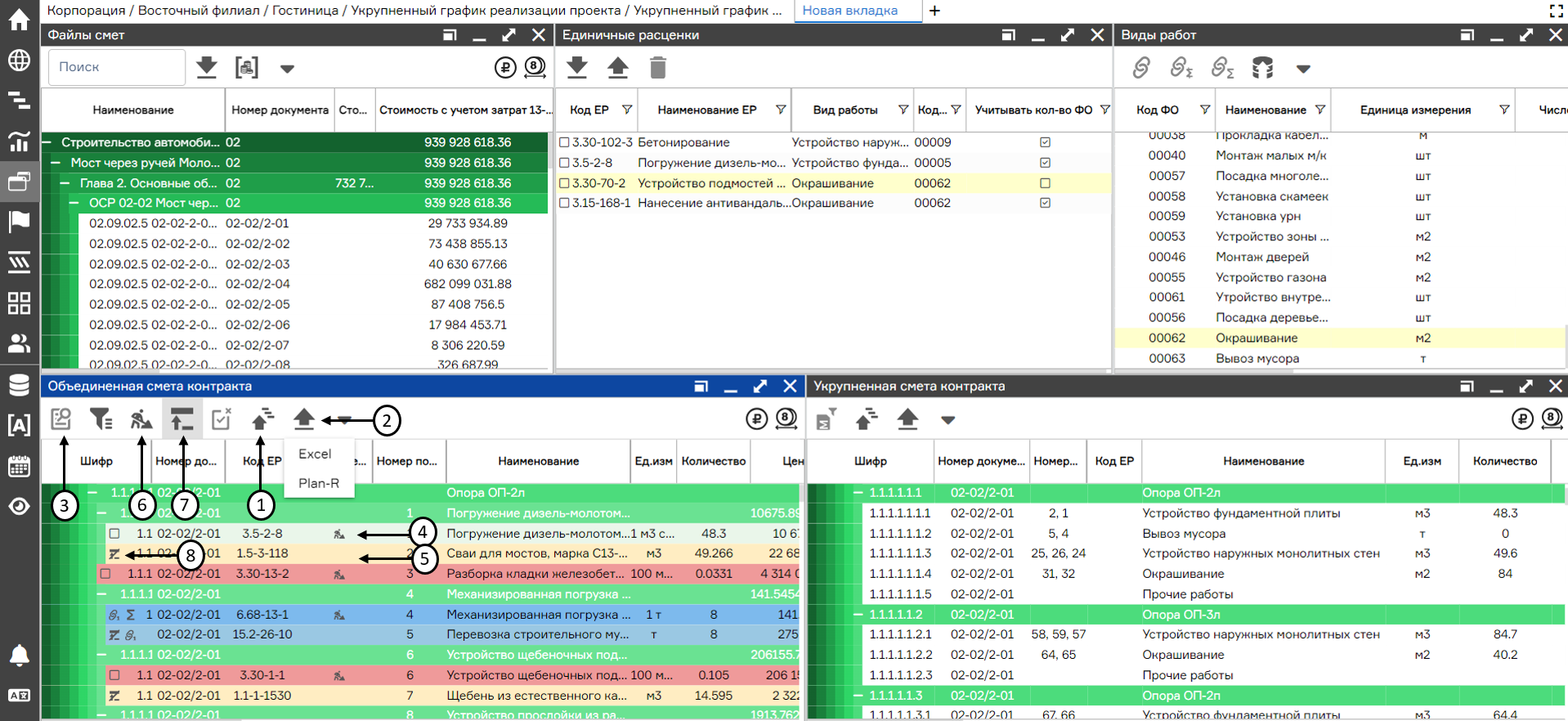This screenshot has height=721, width=1568.
Task: Click filter list icon in Объединенная смета
Action: 101,419
